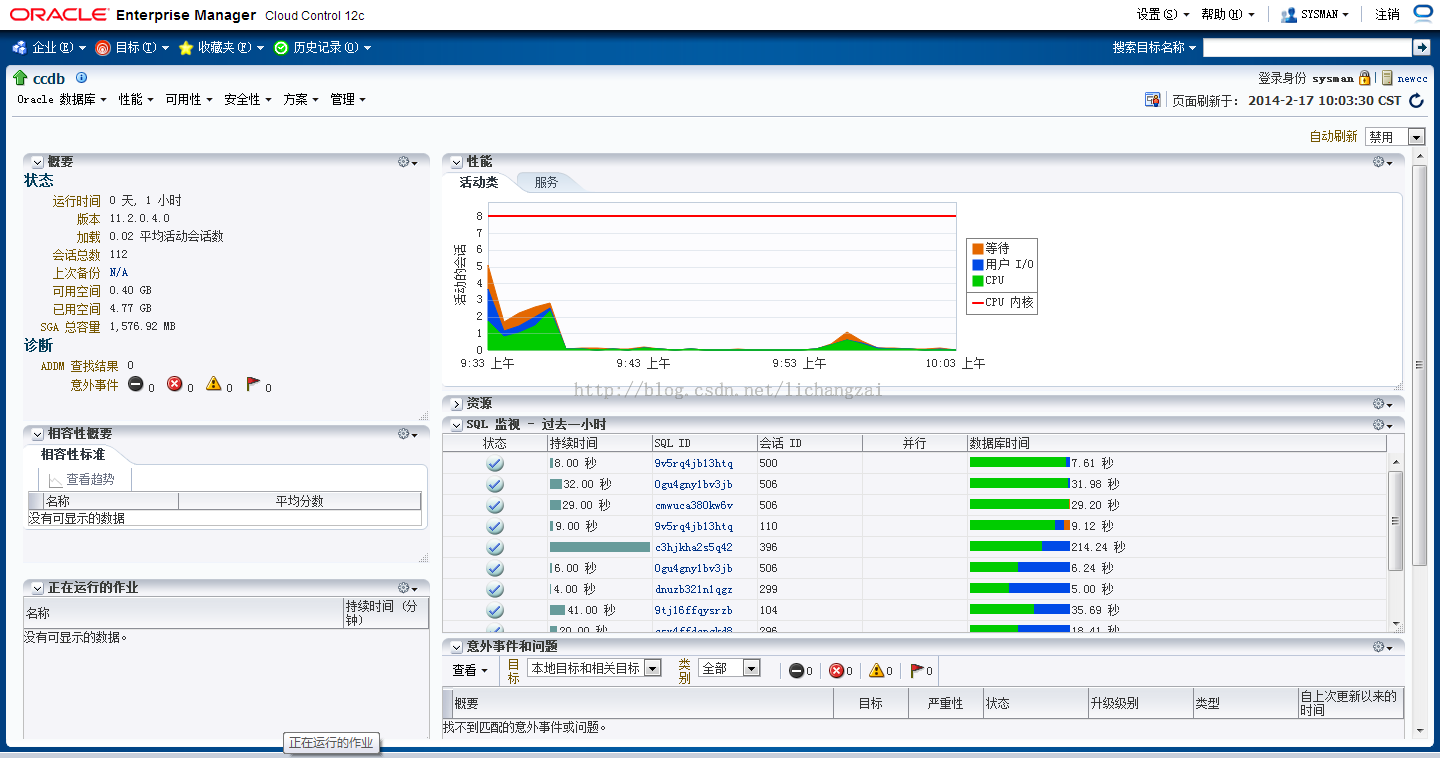This screenshot has height=758, width=1440.
Task: Click the 查看趋势 button
Action: (83, 480)
